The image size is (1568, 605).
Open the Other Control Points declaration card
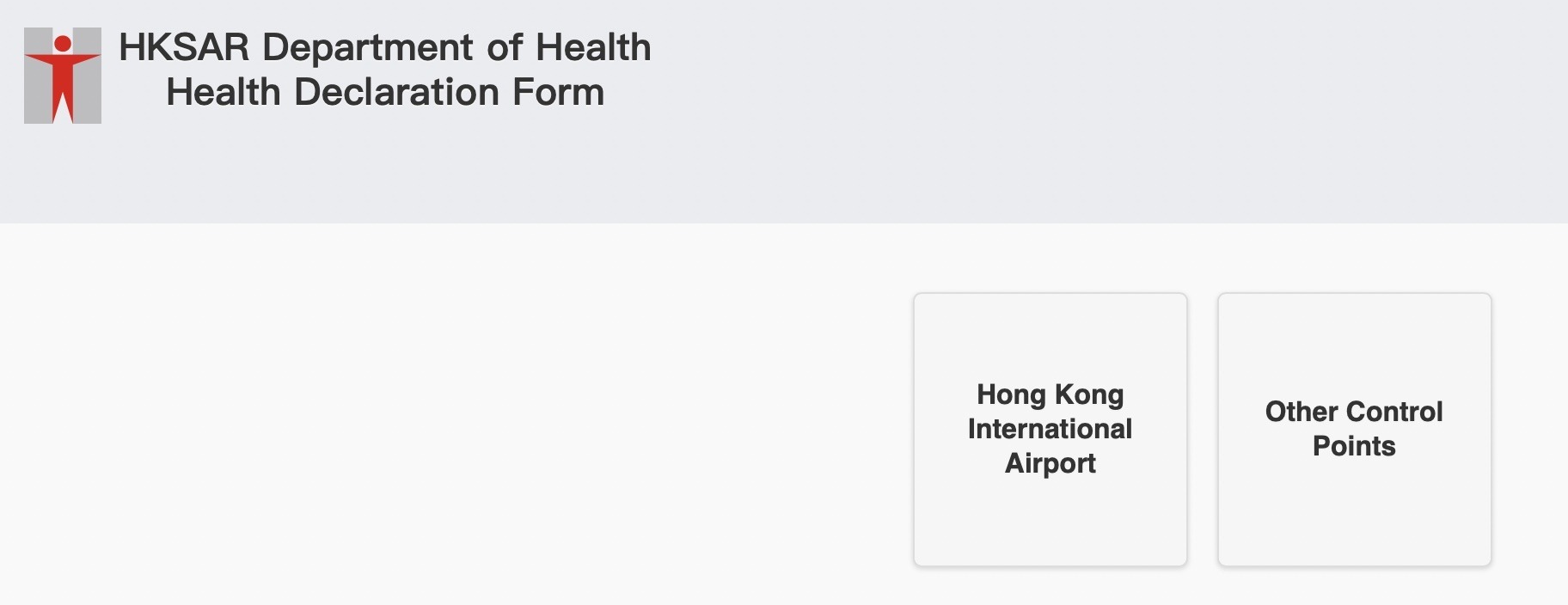pyautogui.click(x=1354, y=428)
